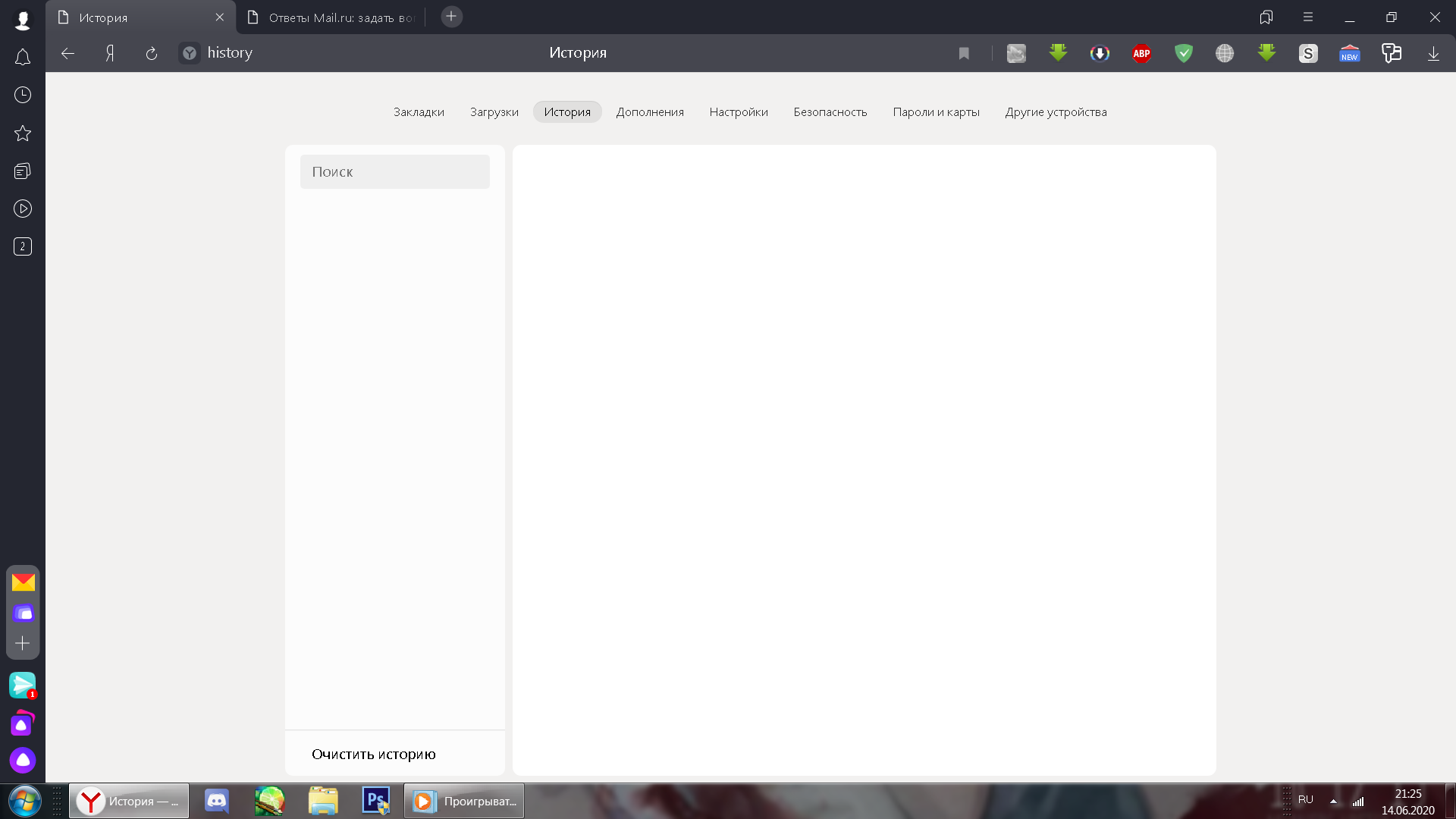Open browser hamburger menu

[x=1308, y=17]
